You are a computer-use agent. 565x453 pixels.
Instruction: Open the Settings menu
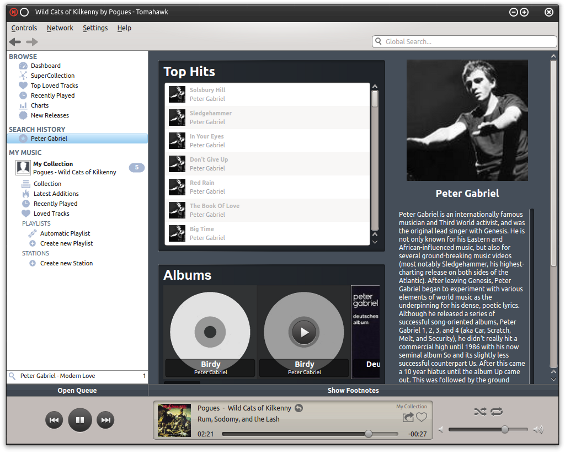95,28
